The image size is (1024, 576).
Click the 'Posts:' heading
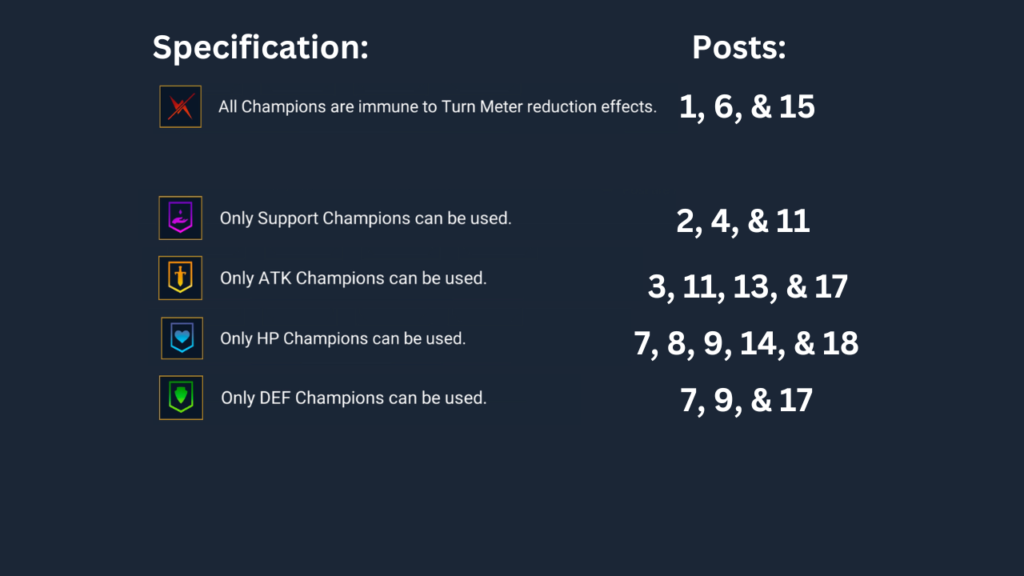click(739, 48)
